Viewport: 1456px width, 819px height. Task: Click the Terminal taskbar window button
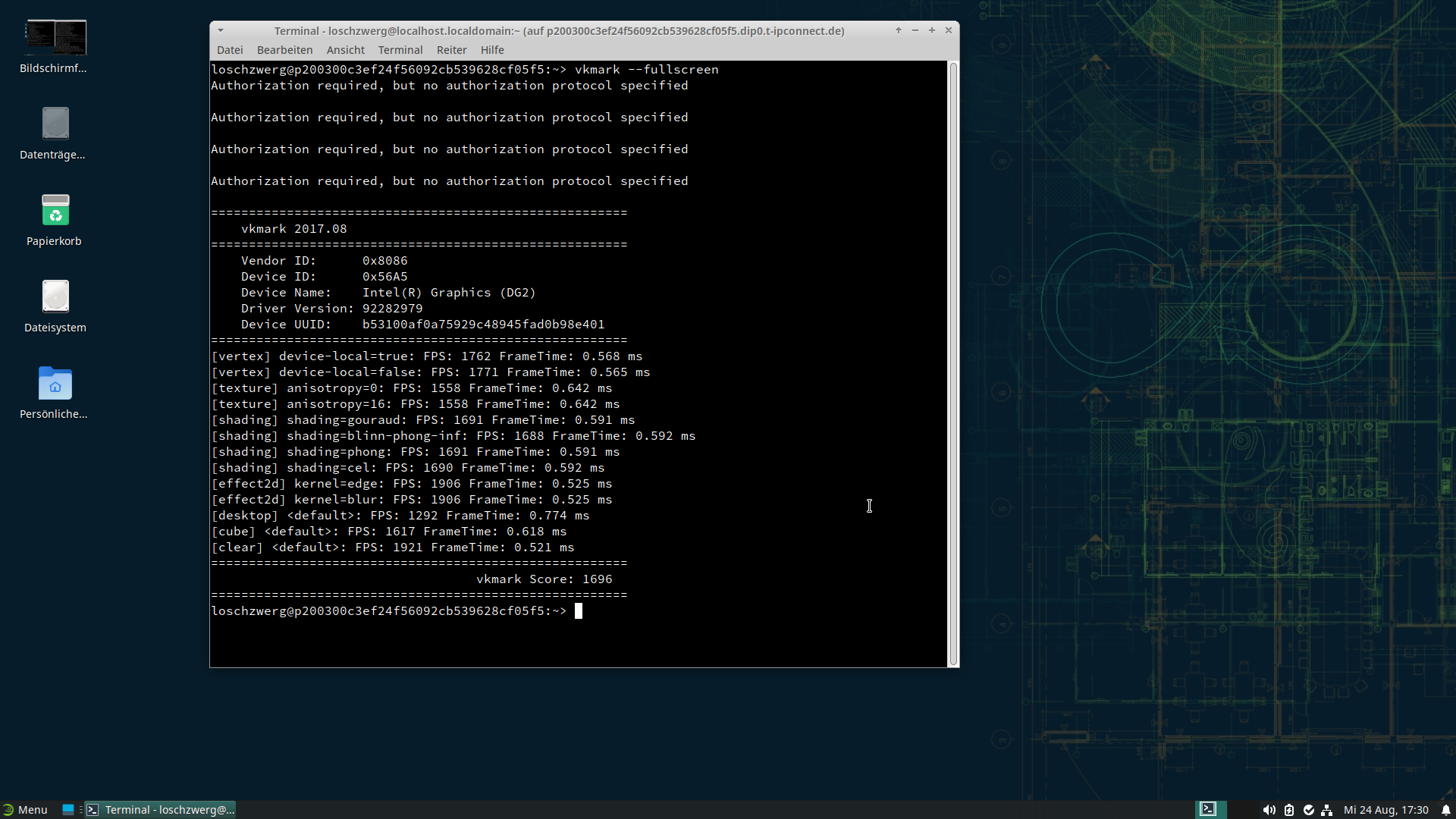click(x=161, y=810)
